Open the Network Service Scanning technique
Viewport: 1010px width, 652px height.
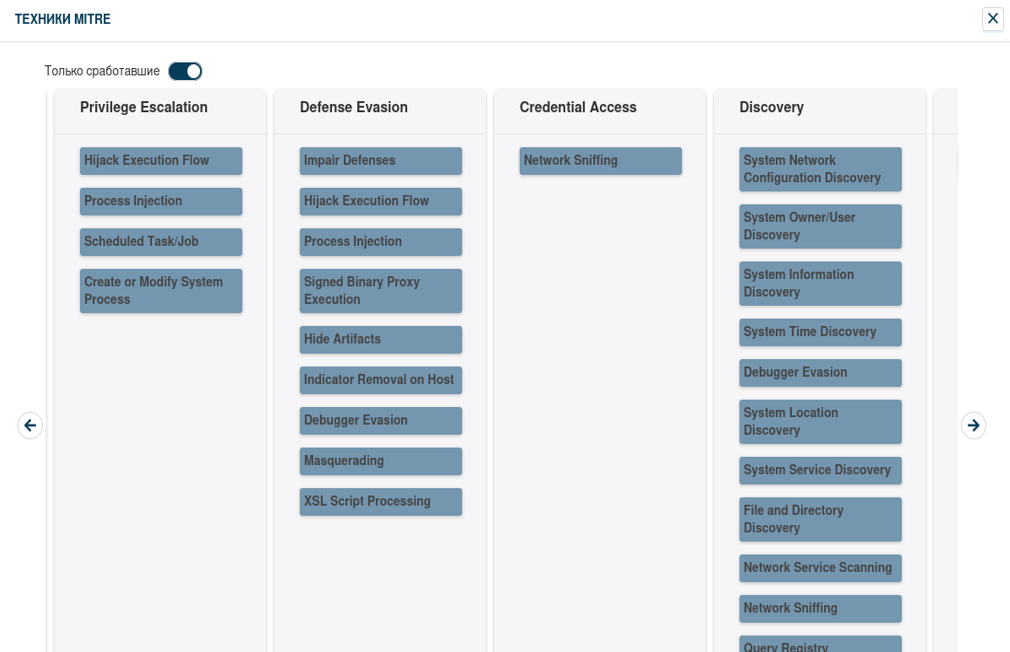coord(820,568)
